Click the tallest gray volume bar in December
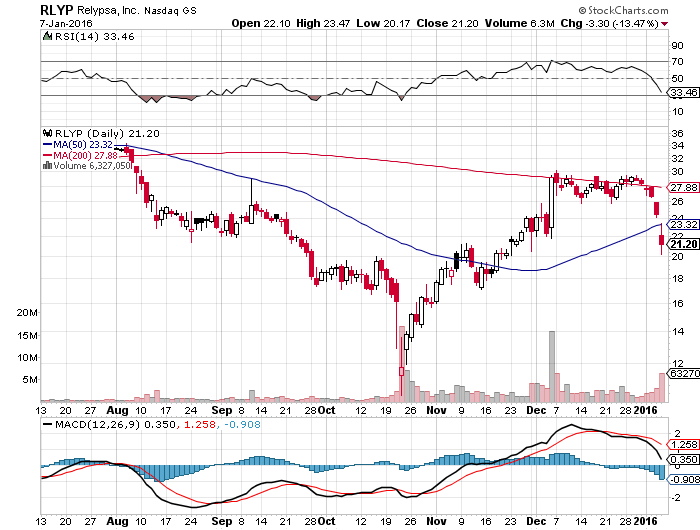This screenshot has width=700, height=530. pos(552,366)
